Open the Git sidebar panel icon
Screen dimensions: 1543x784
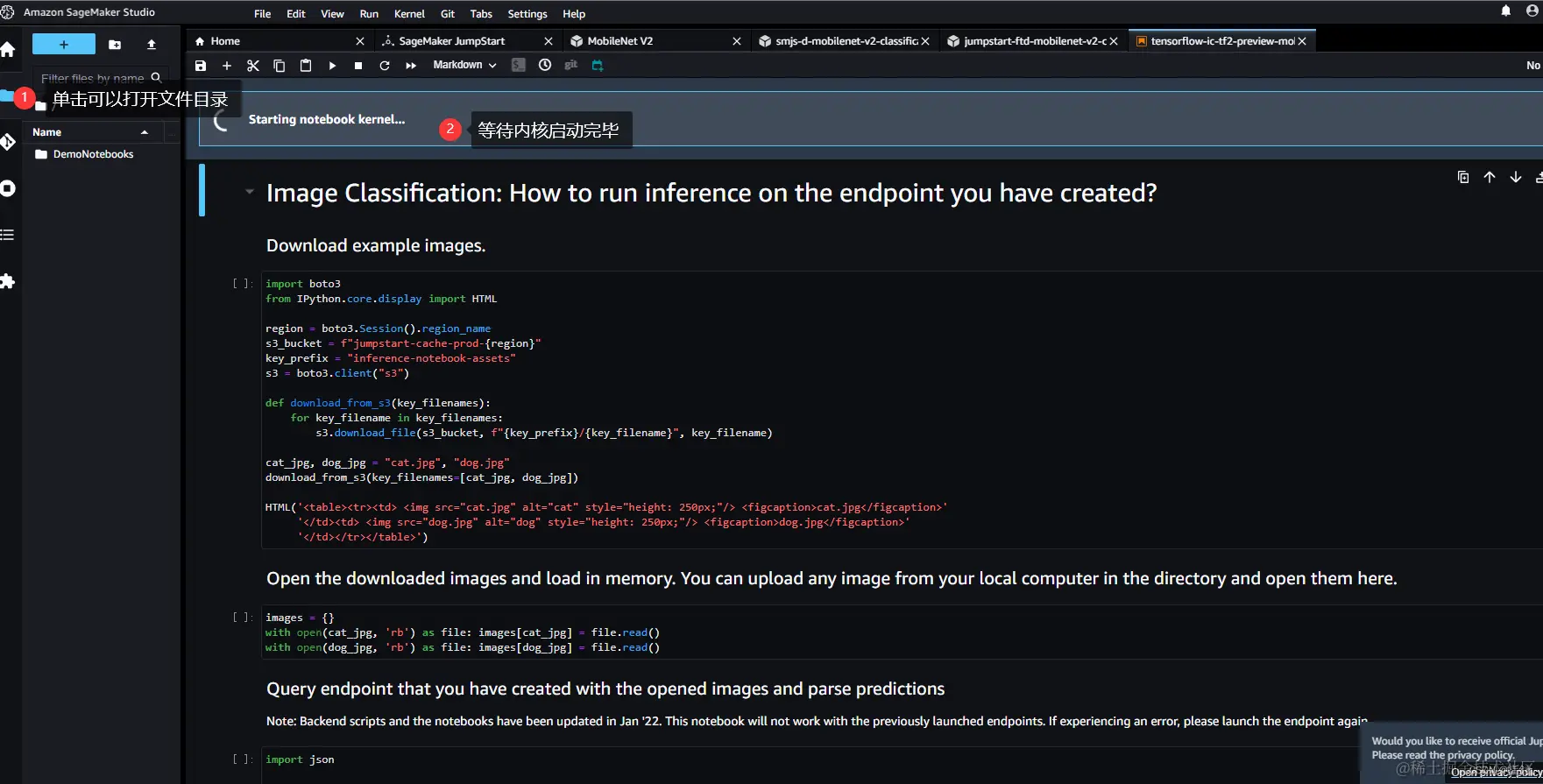(x=8, y=142)
